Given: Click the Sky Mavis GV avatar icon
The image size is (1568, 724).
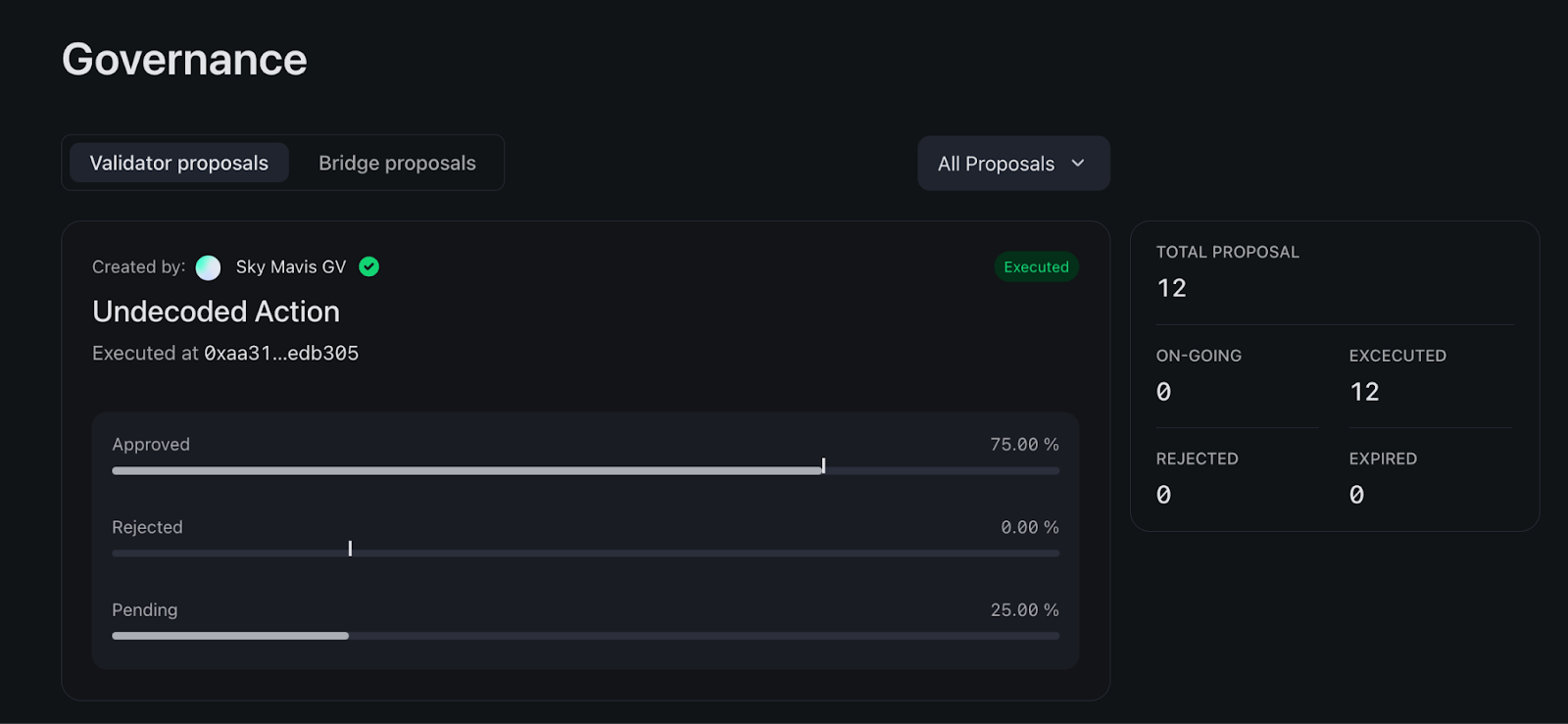Looking at the screenshot, I should coord(208,267).
